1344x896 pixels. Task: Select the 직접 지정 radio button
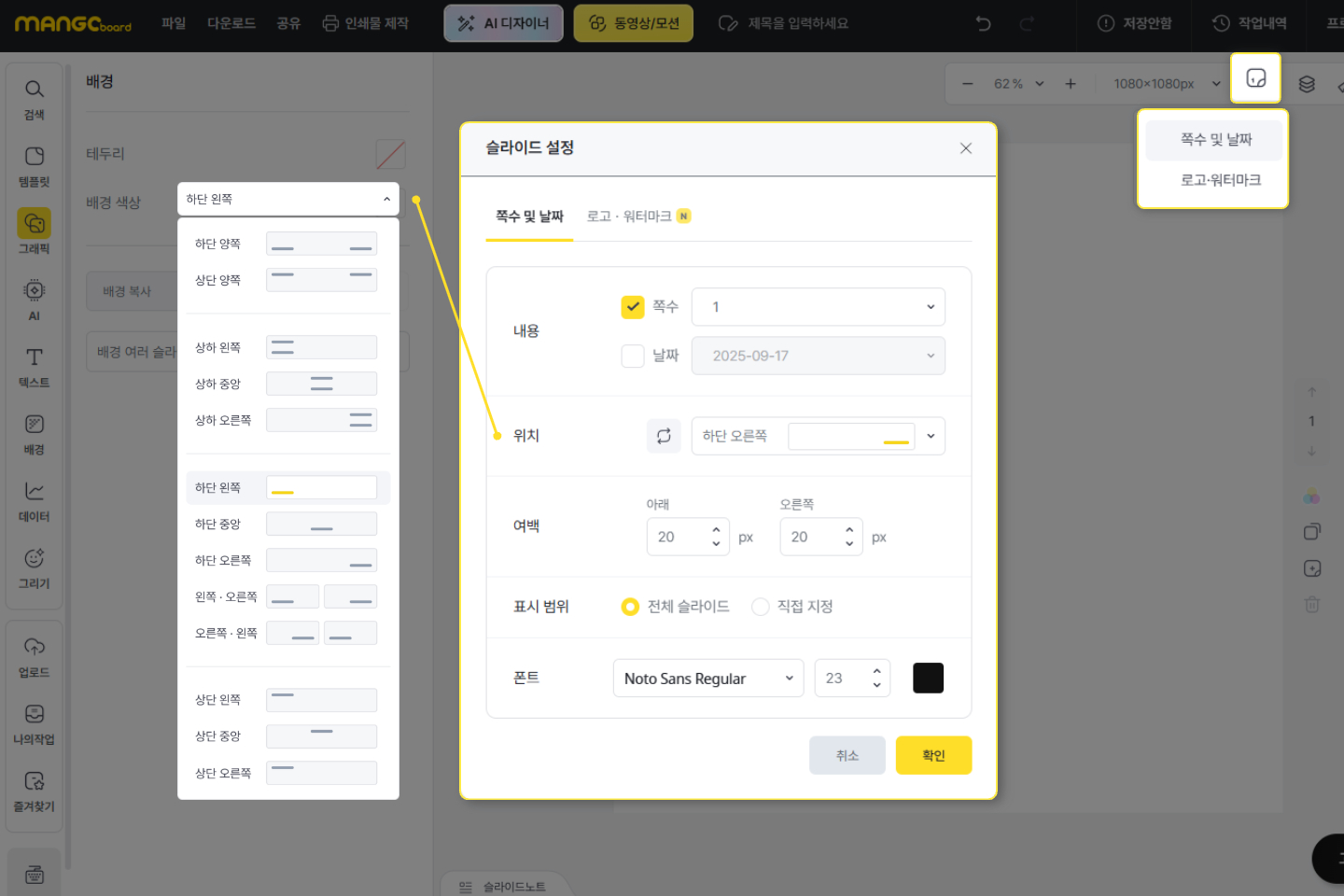pos(761,607)
